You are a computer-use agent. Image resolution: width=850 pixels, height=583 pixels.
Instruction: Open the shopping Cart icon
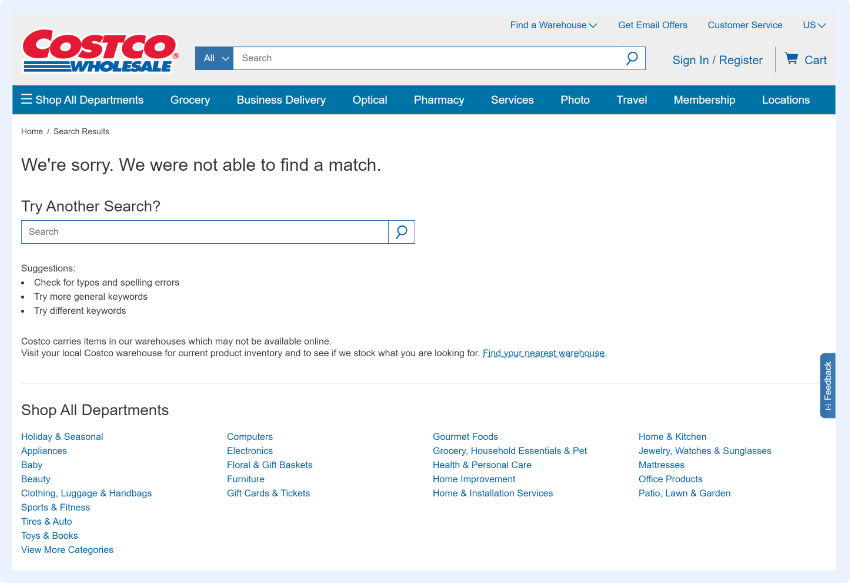792,59
